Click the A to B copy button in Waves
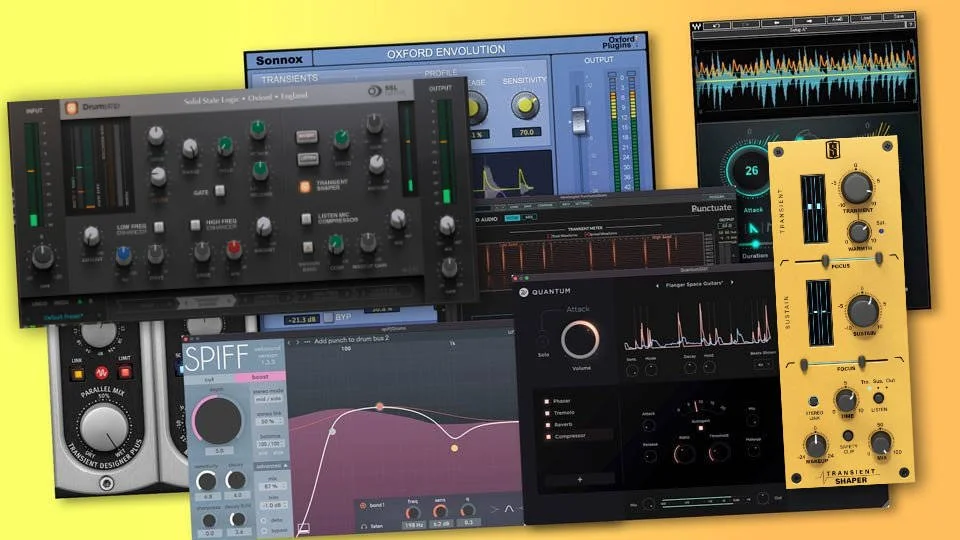This screenshot has width=960, height=540. tap(836, 20)
